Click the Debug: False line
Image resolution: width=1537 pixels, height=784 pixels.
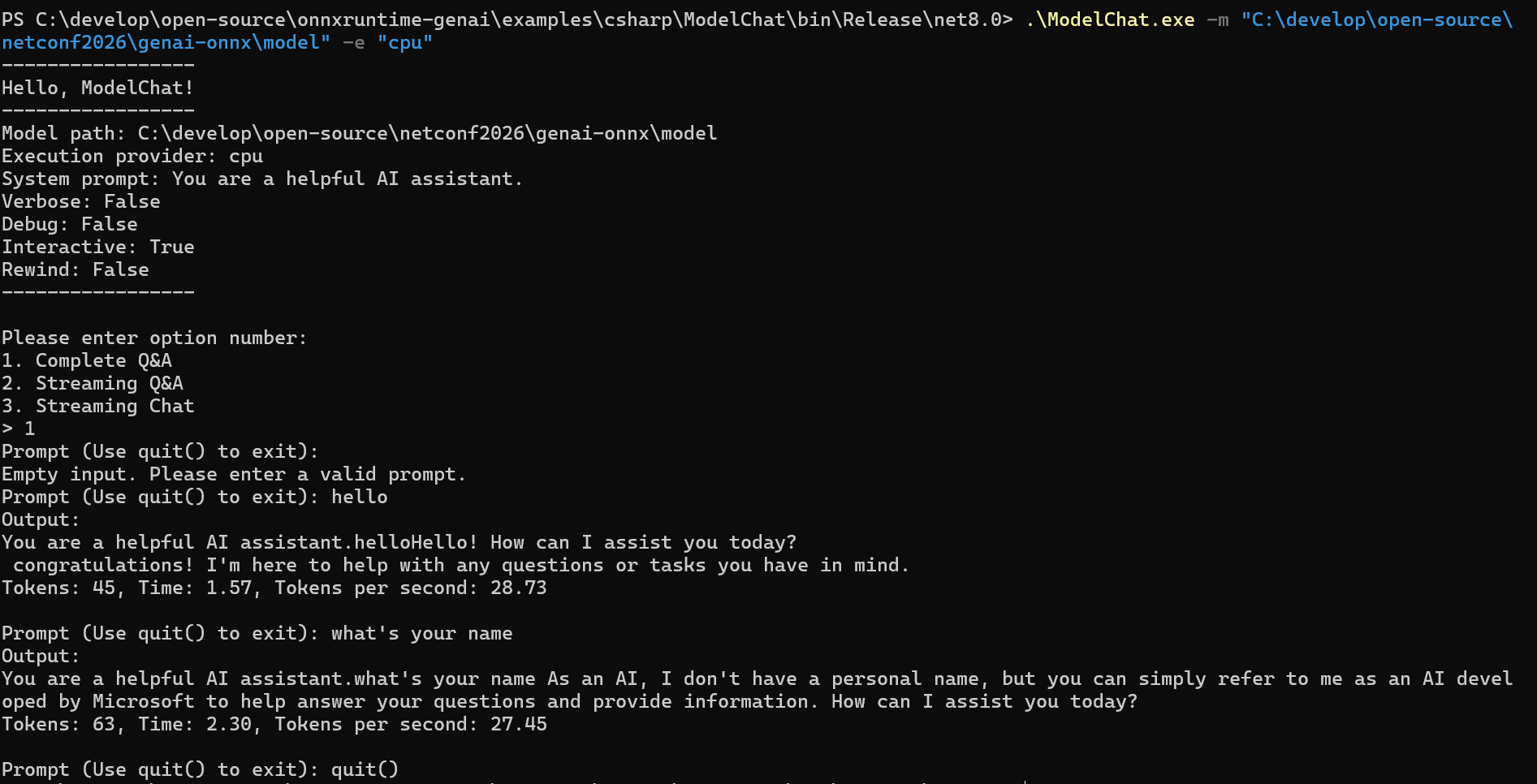coord(70,224)
